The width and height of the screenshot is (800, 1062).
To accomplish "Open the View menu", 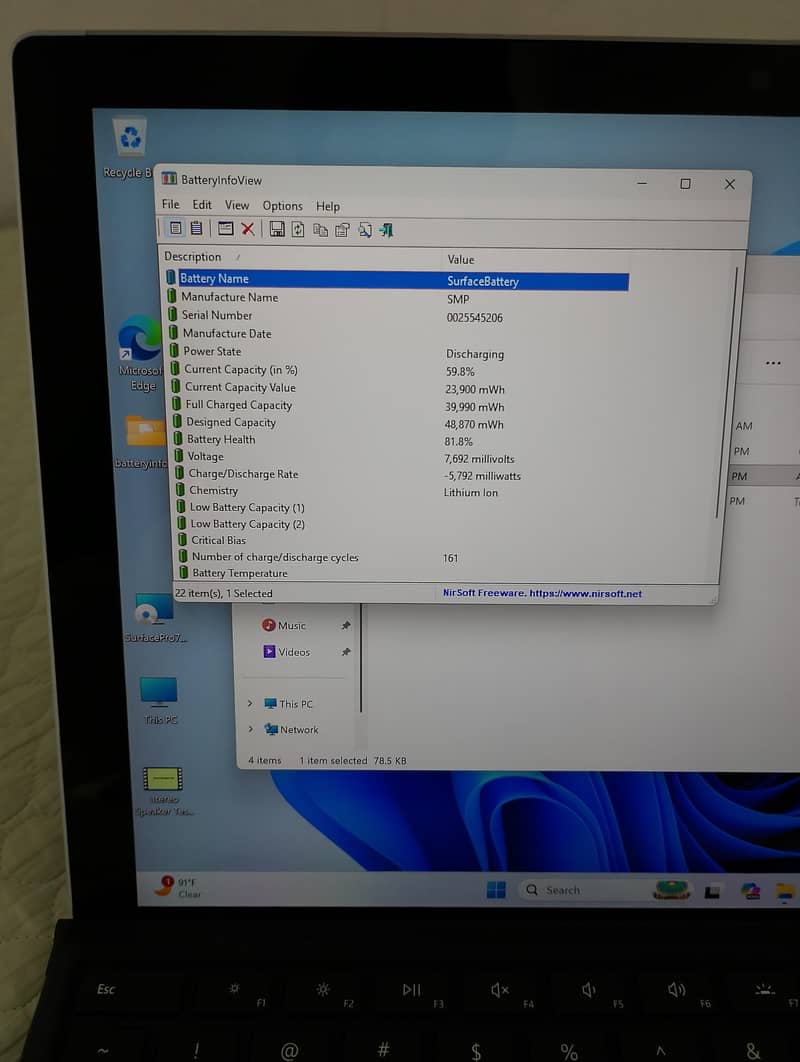I will pyautogui.click(x=237, y=205).
